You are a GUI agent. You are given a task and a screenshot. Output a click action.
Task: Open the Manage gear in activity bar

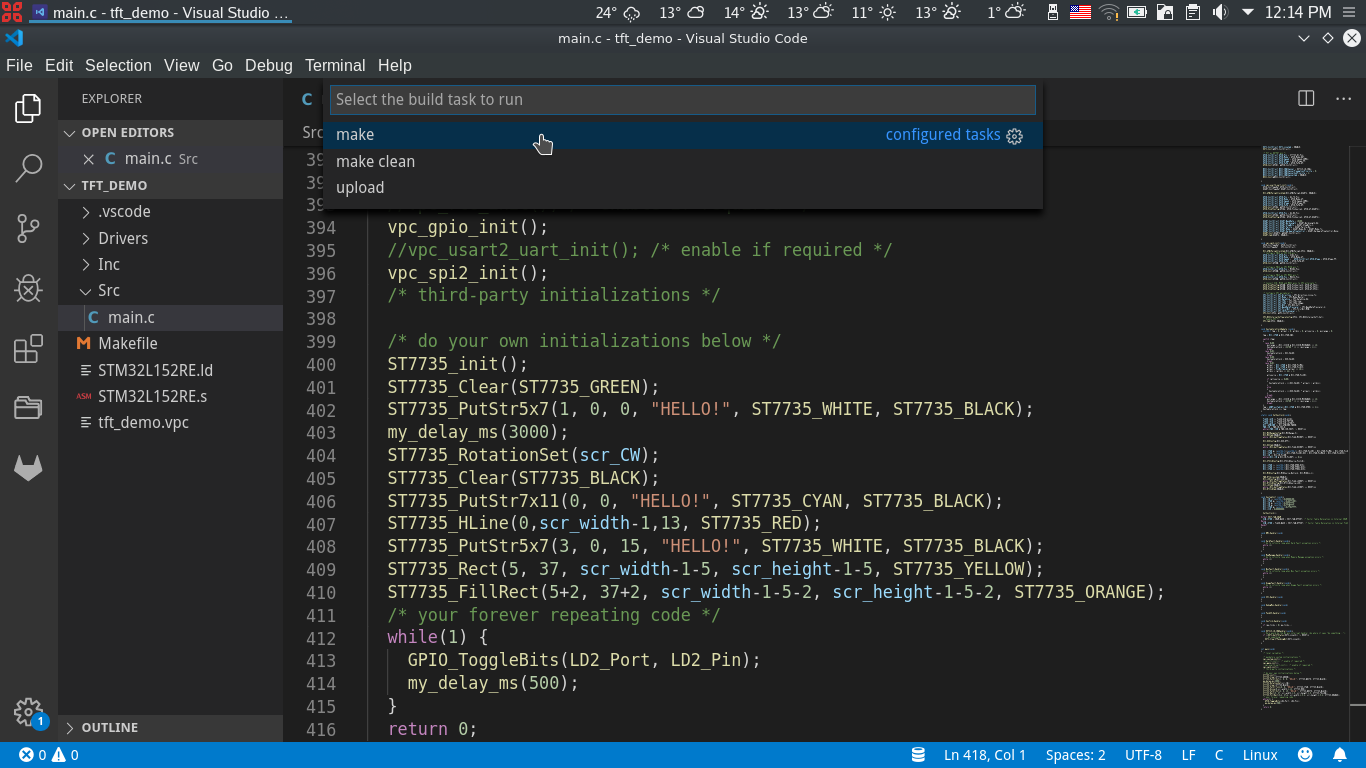pos(28,712)
